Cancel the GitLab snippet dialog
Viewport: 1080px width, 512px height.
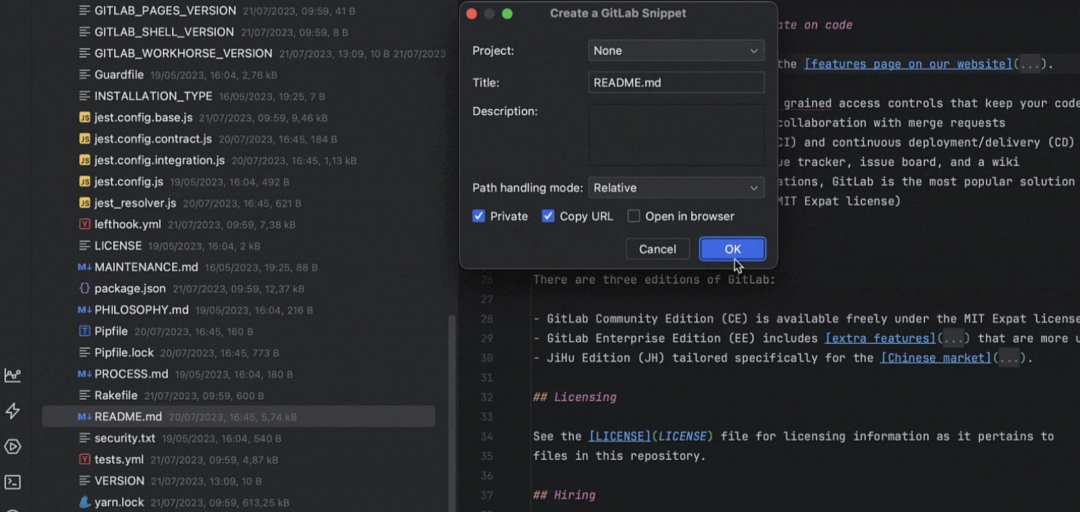coord(657,249)
